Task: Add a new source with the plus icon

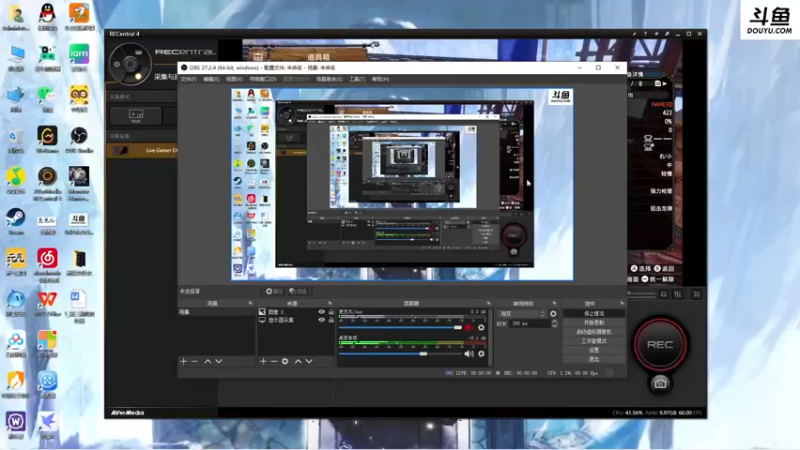Action: coord(263,361)
